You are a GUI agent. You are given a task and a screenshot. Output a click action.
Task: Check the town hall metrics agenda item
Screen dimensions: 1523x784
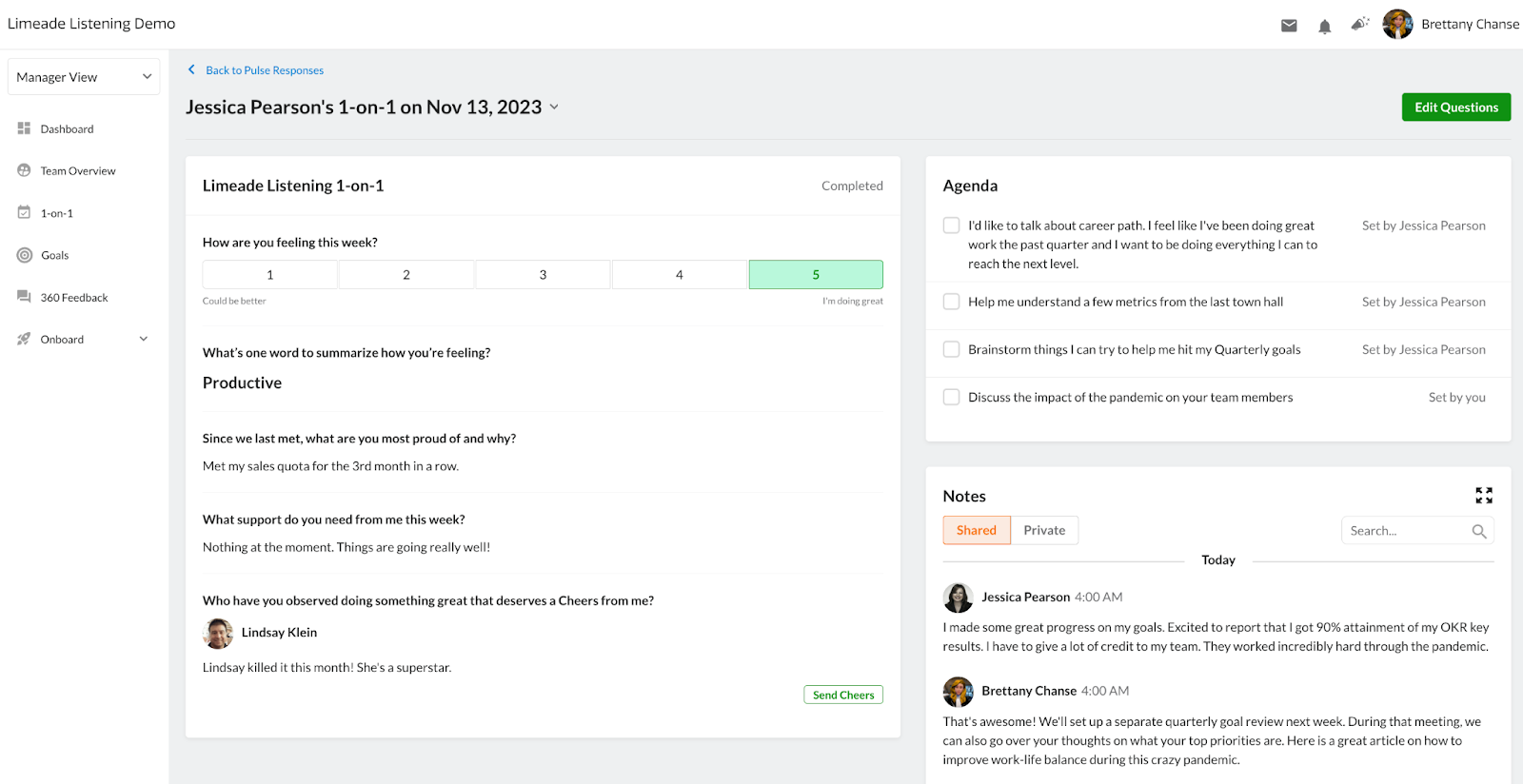[951, 302]
